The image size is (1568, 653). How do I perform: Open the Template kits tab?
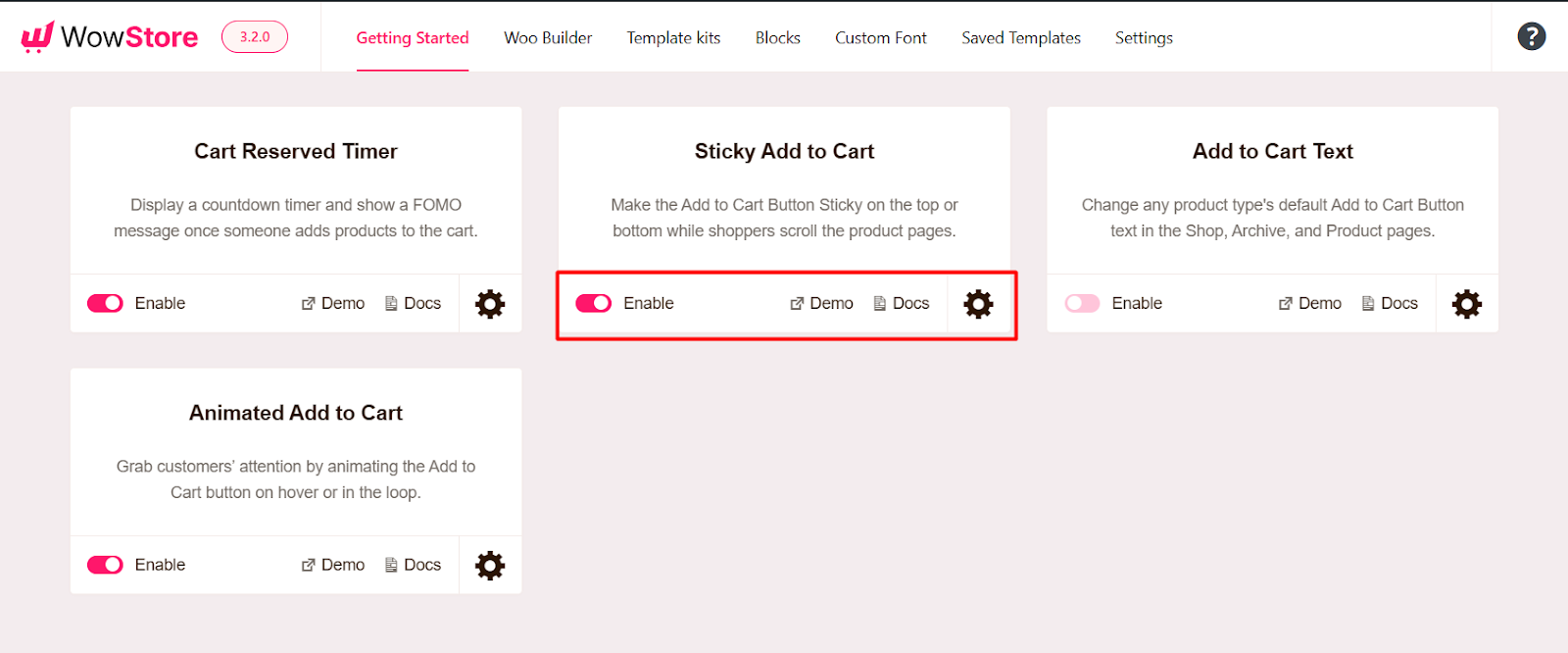[673, 37]
